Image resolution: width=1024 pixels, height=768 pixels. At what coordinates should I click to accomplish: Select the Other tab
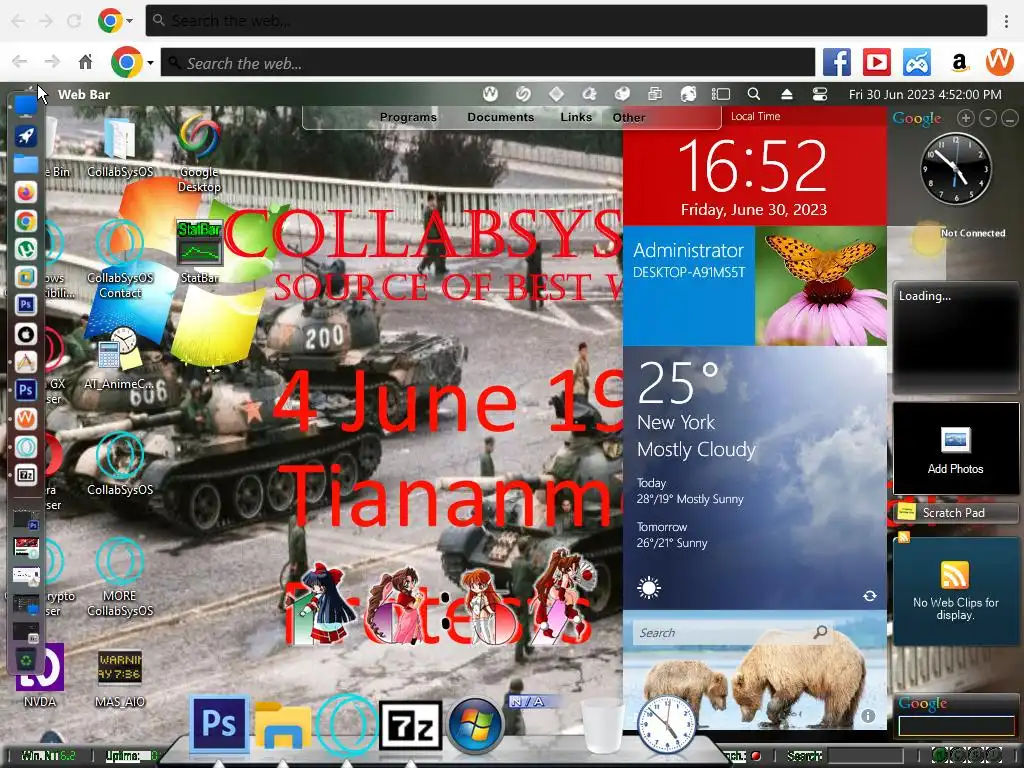tap(629, 118)
